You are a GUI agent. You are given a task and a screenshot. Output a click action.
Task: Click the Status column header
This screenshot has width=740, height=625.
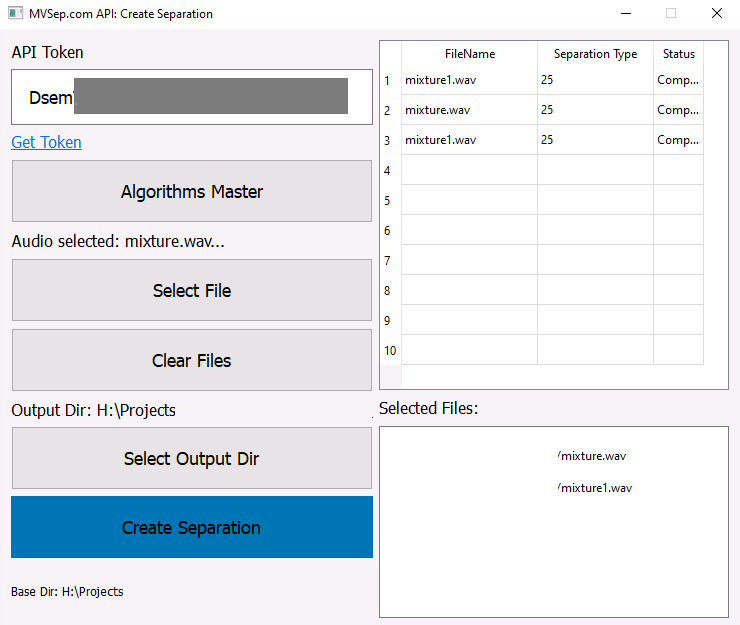tap(678, 54)
